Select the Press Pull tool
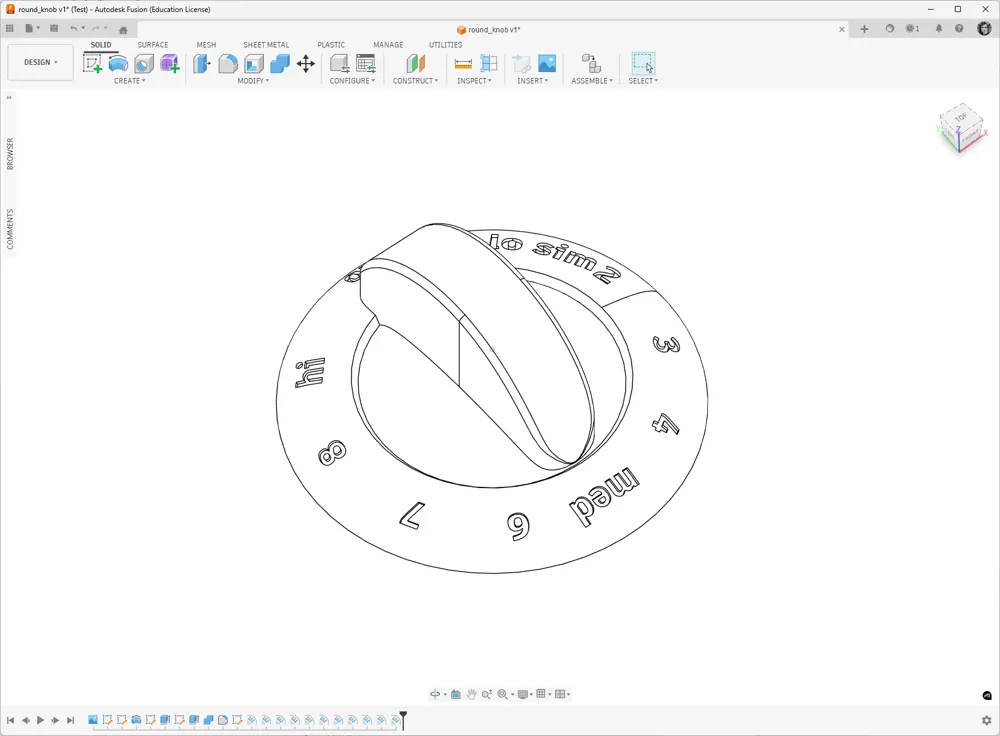The width and height of the screenshot is (1000, 736). coord(202,63)
